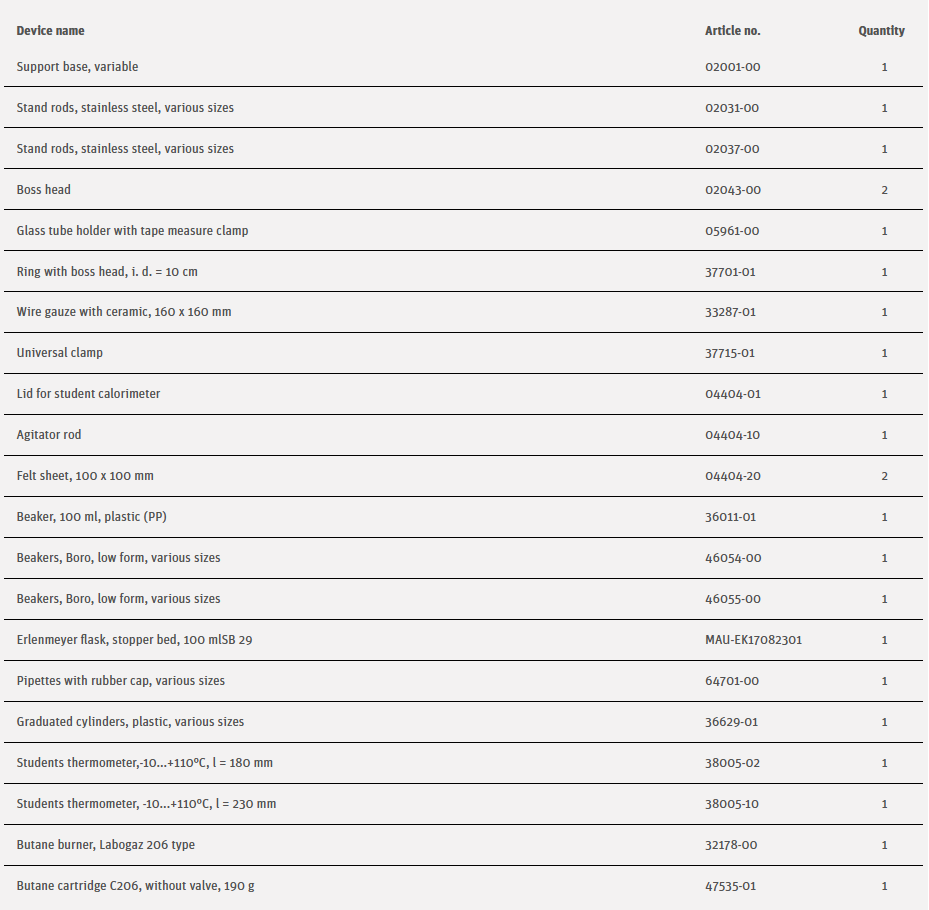Image resolution: width=929 pixels, height=910 pixels.
Task: Click article number MAU-EK17082301
Action: click(x=753, y=640)
